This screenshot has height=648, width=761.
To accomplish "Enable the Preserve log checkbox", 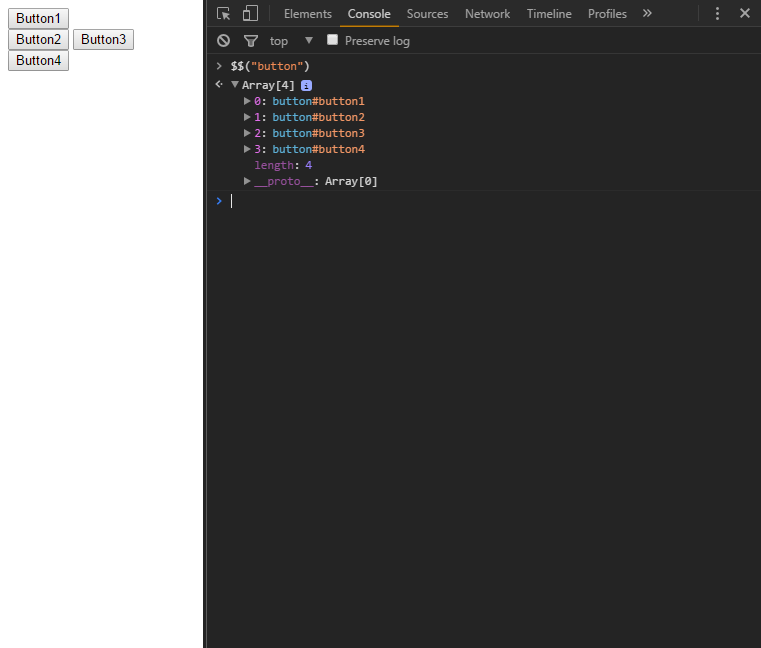I will (332, 40).
